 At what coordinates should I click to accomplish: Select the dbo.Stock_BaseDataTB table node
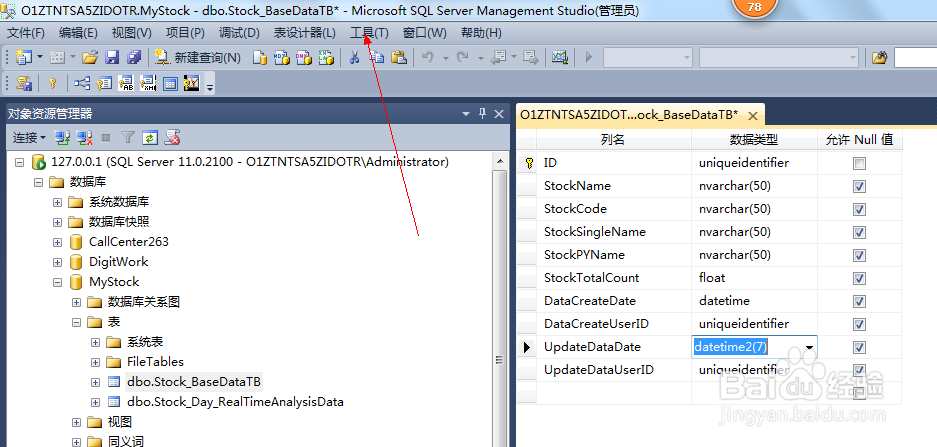coord(194,382)
